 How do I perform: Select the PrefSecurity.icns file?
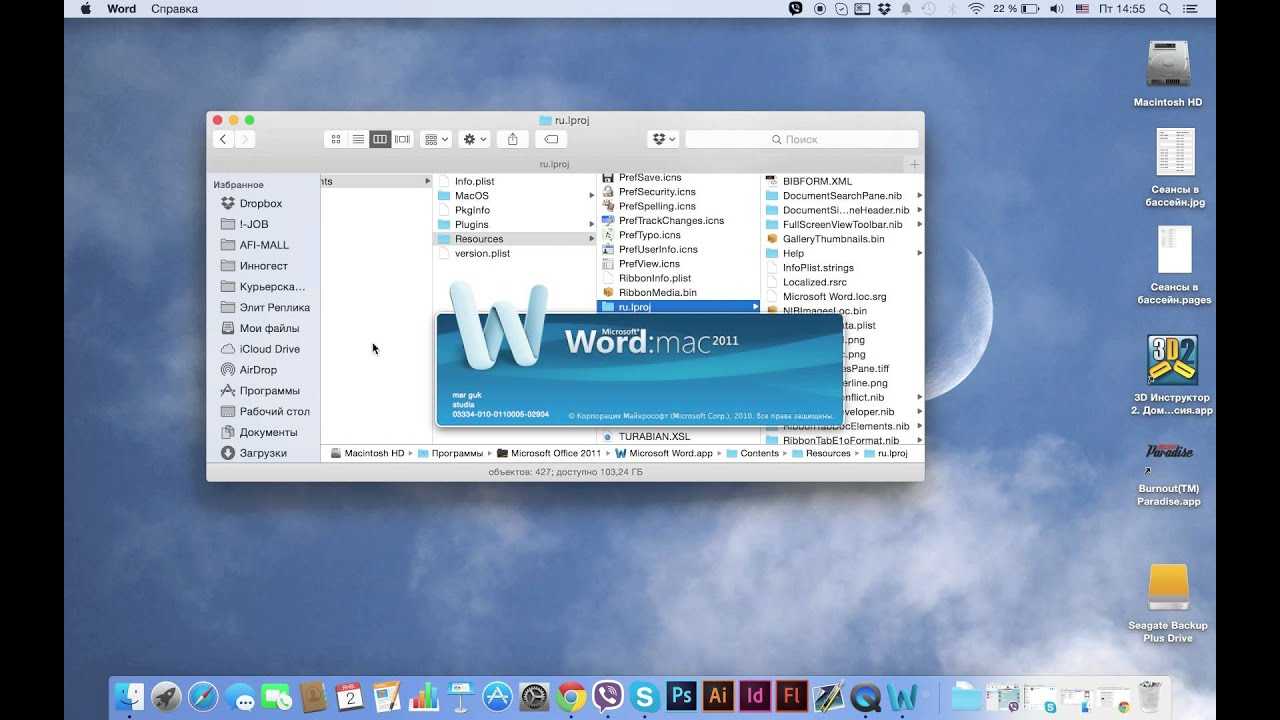tap(657, 192)
